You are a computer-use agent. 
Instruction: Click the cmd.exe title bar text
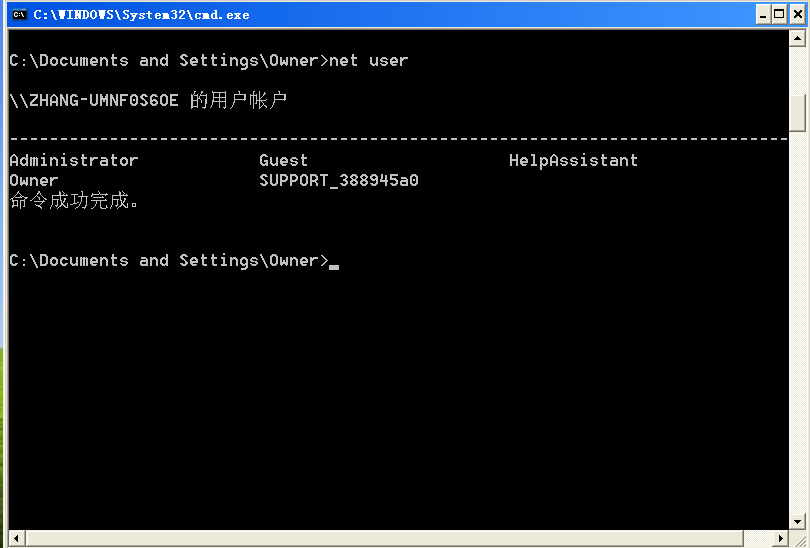(142, 14)
